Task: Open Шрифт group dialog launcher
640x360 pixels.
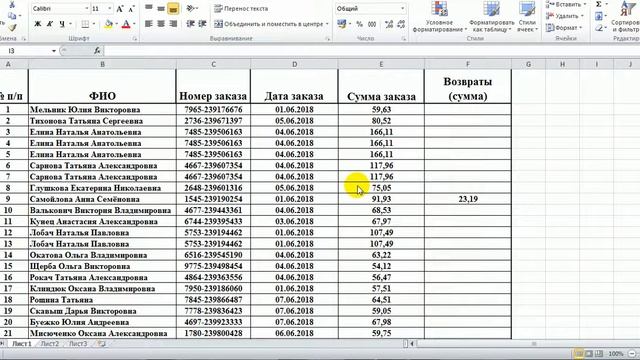Action: point(136,38)
